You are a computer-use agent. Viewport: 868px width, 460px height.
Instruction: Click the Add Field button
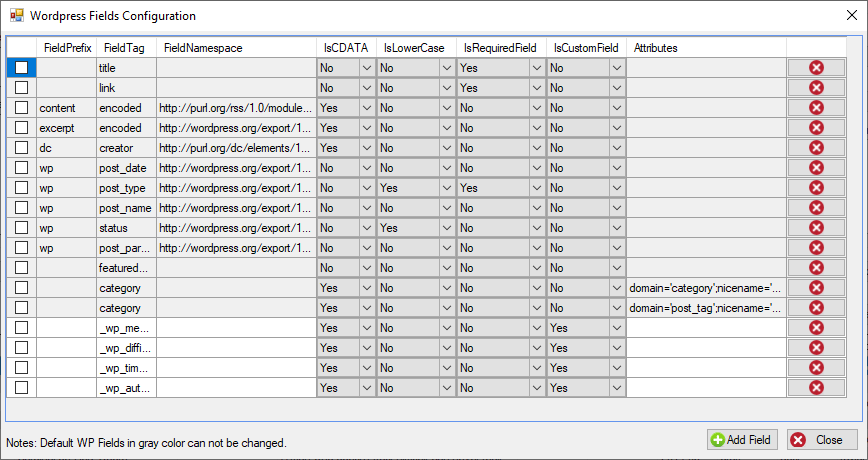pyautogui.click(x=742, y=440)
